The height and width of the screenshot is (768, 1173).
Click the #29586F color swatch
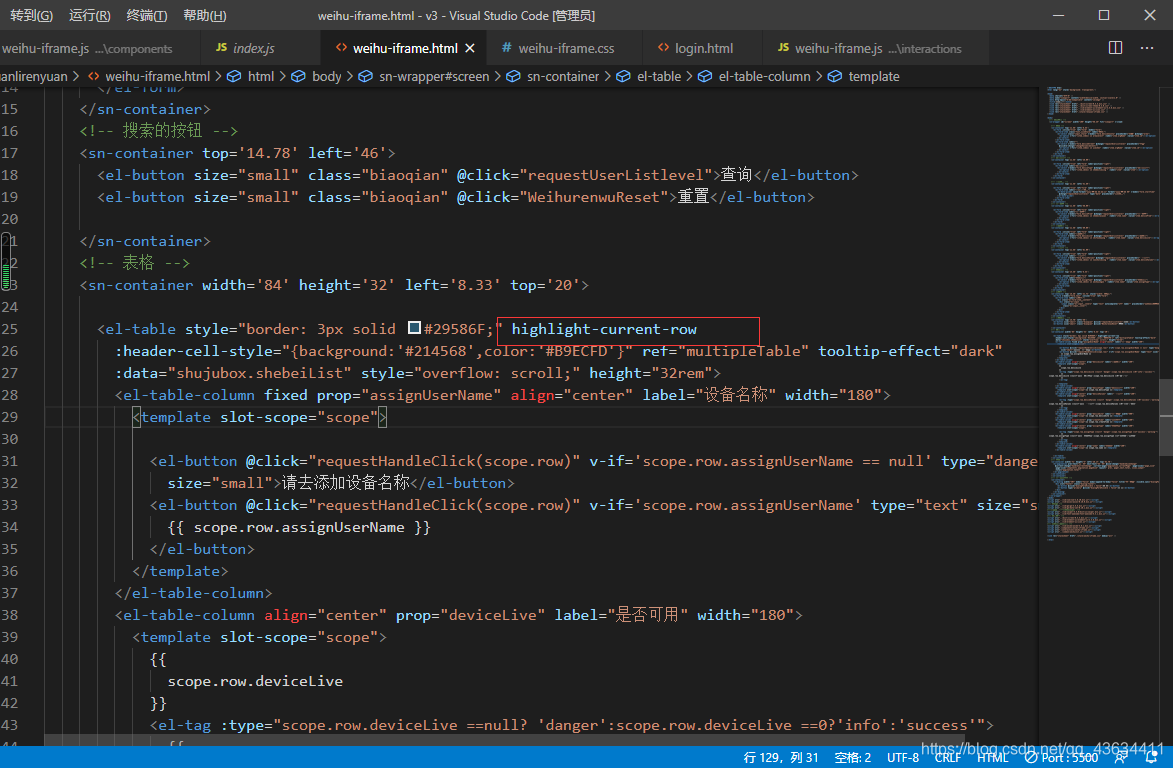pos(414,326)
